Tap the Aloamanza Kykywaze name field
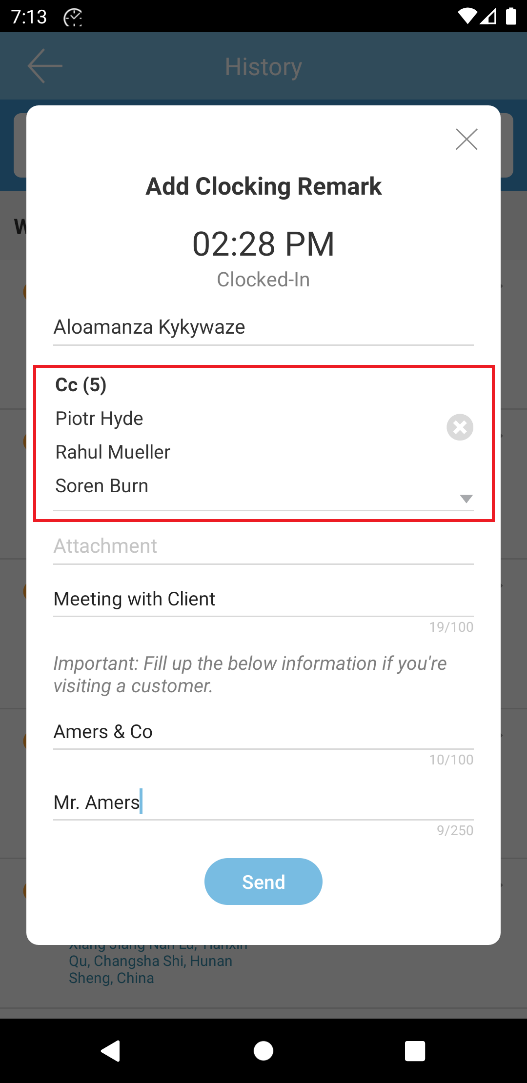Screen dimensions: 527x1083 (x=263, y=327)
